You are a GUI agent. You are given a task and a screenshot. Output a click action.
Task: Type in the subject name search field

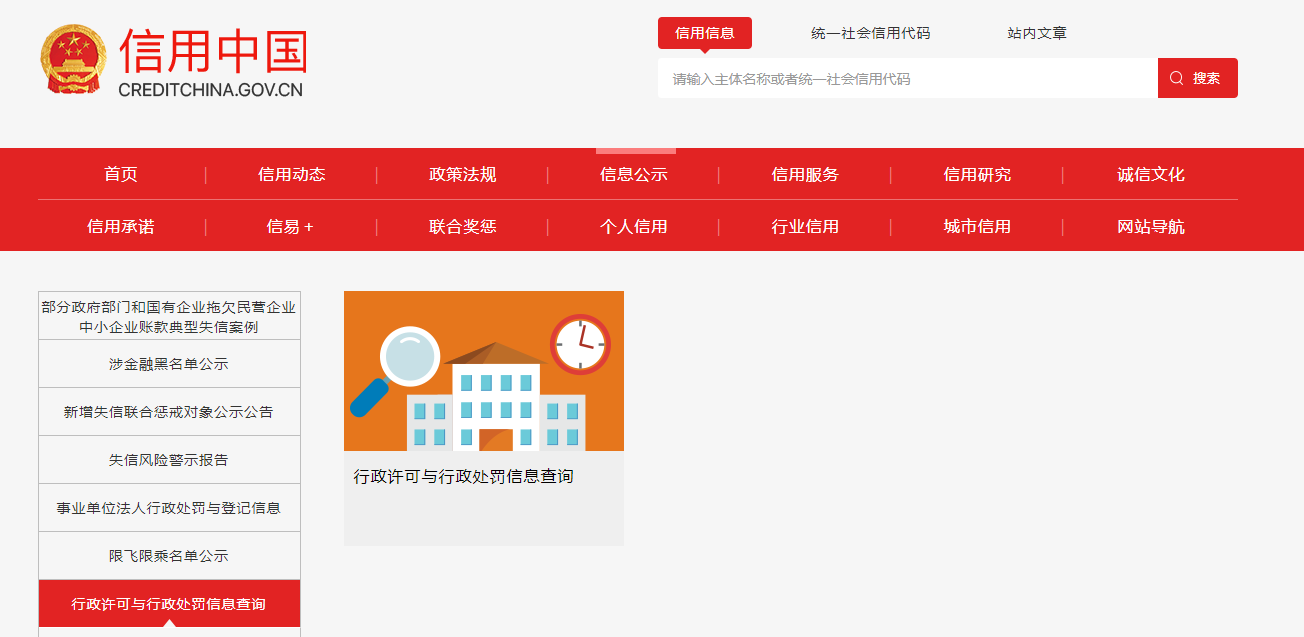(x=906, y=78)
